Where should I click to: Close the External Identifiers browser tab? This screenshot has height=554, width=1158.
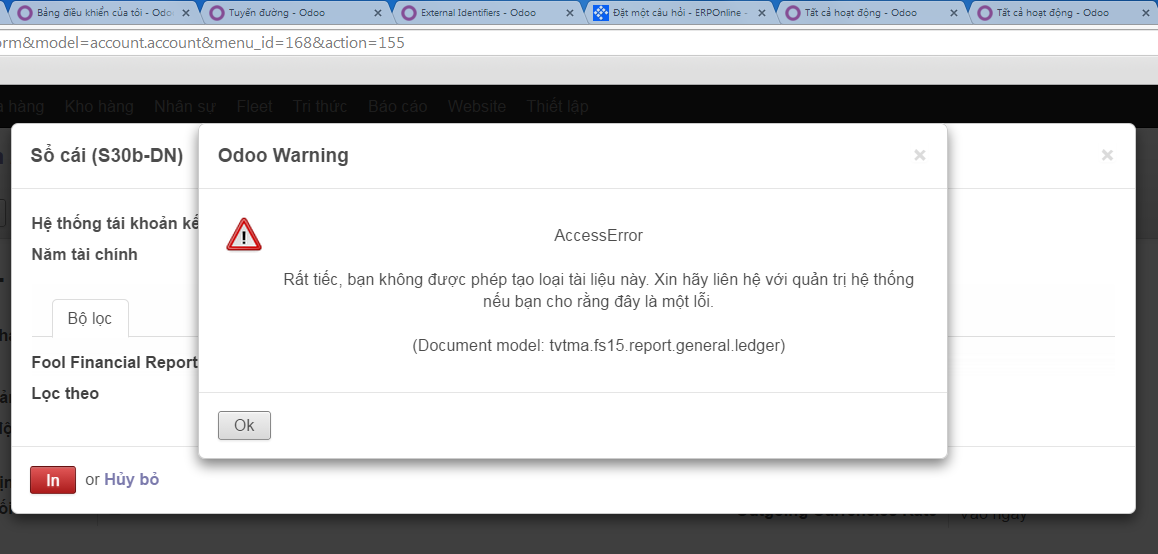pyautogui.click(x=569, y=13)
